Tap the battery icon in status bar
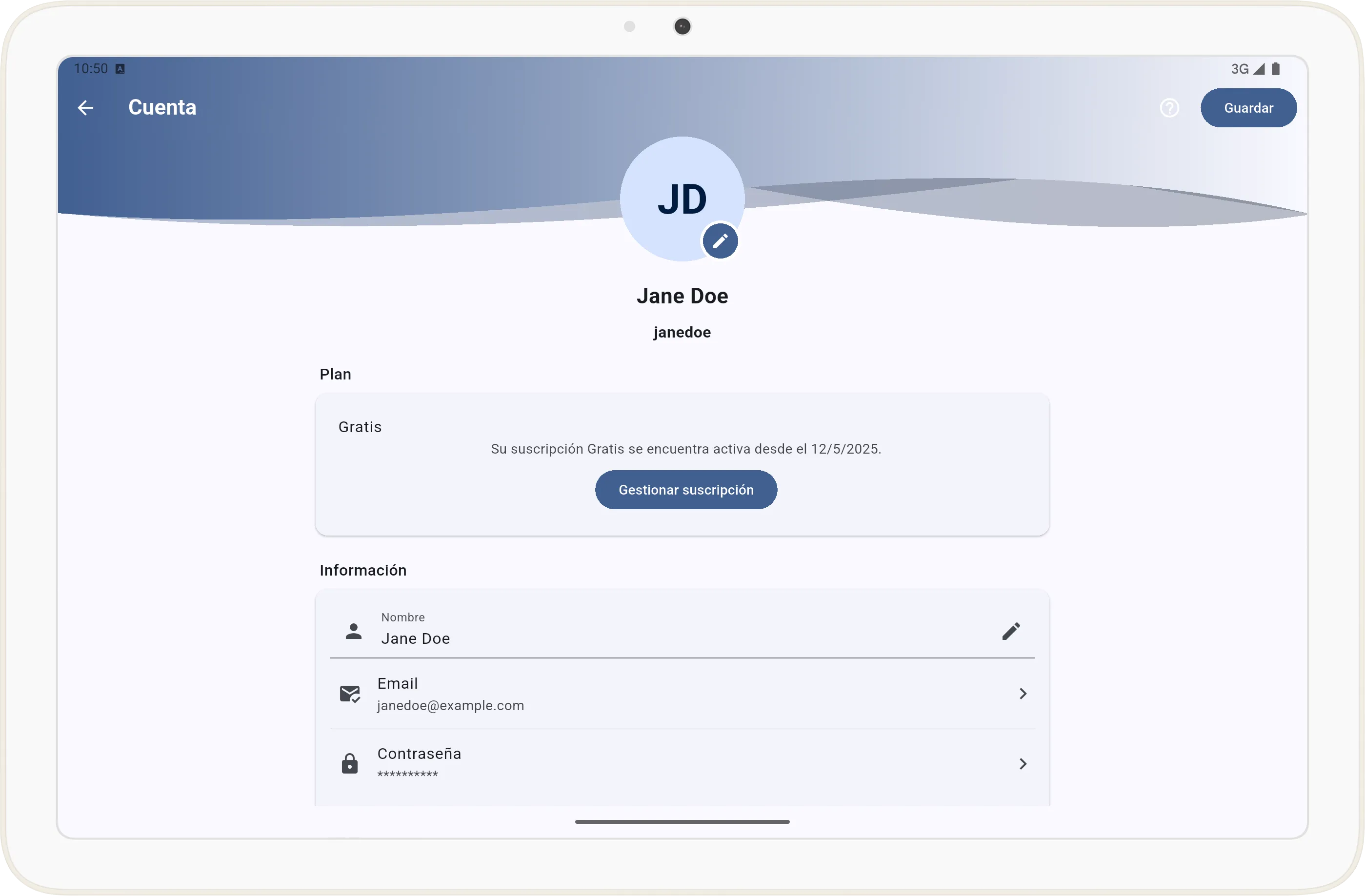 [1276, 69]
